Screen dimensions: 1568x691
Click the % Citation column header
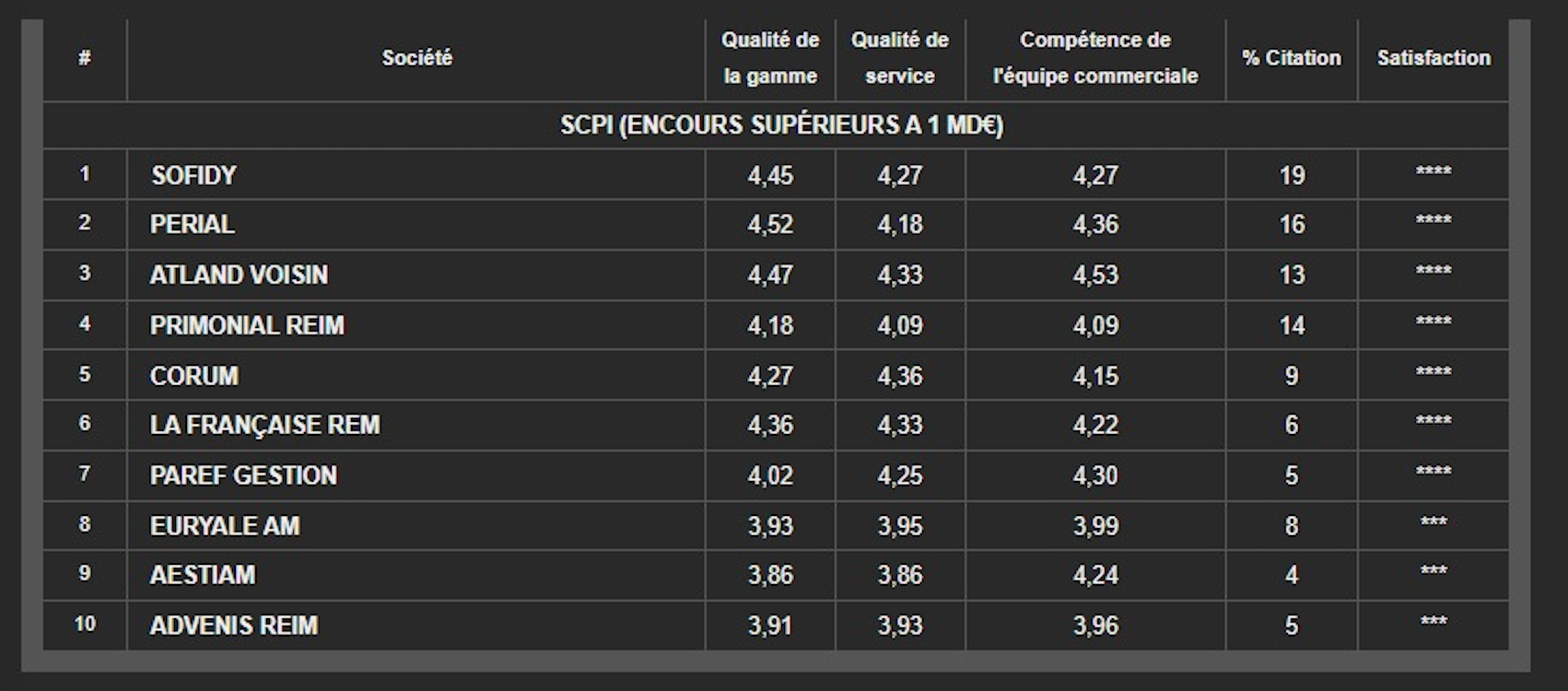point(1292,58)
